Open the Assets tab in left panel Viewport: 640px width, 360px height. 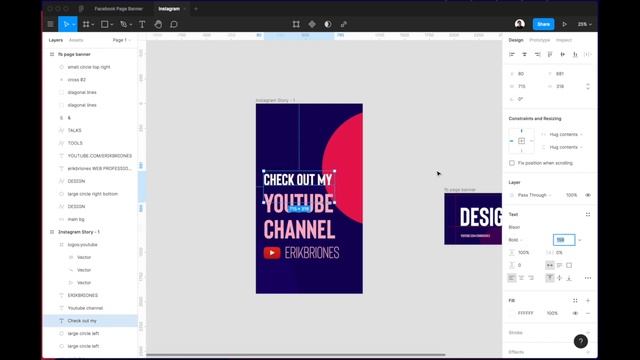click(76, 40)
